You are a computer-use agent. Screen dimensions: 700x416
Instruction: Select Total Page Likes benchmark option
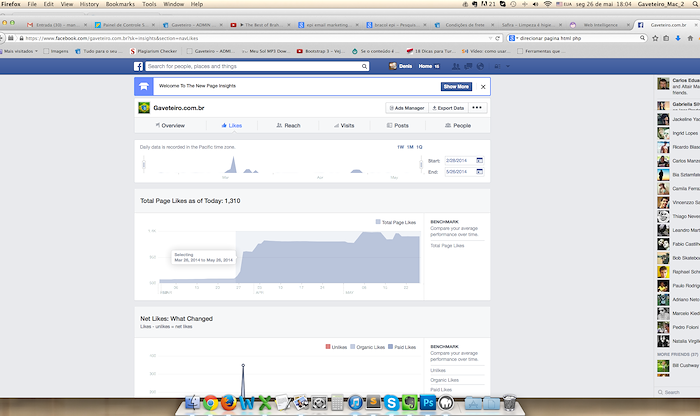447,245
